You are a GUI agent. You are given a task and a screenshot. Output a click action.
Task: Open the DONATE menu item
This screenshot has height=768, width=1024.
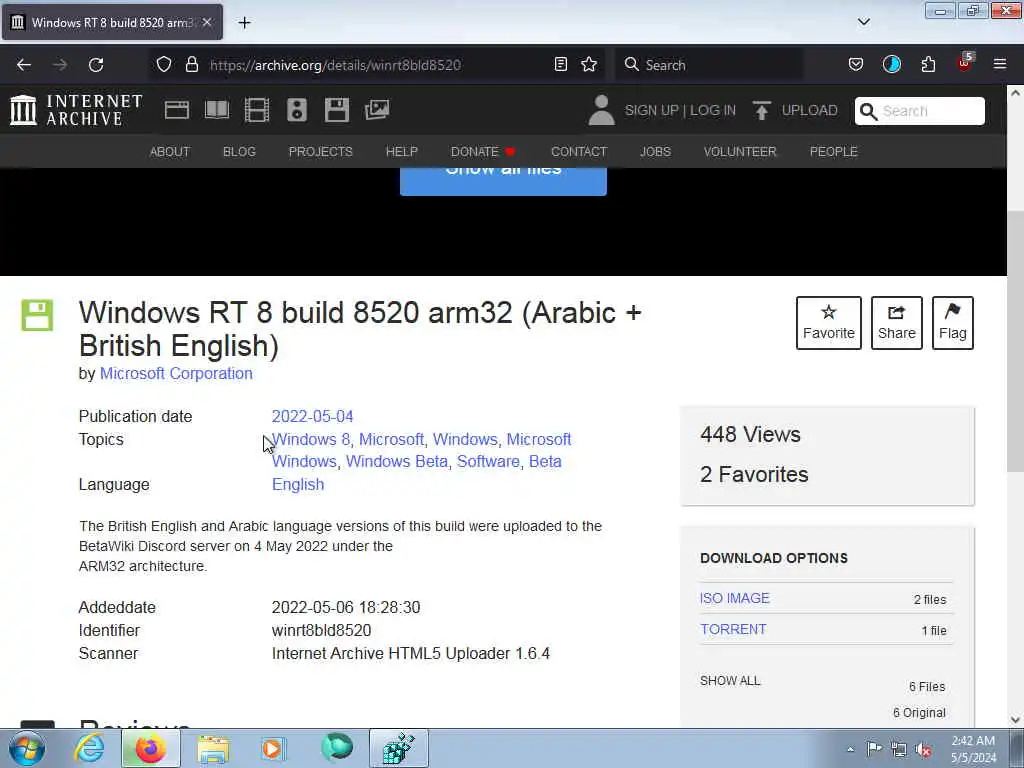[483, 152]
